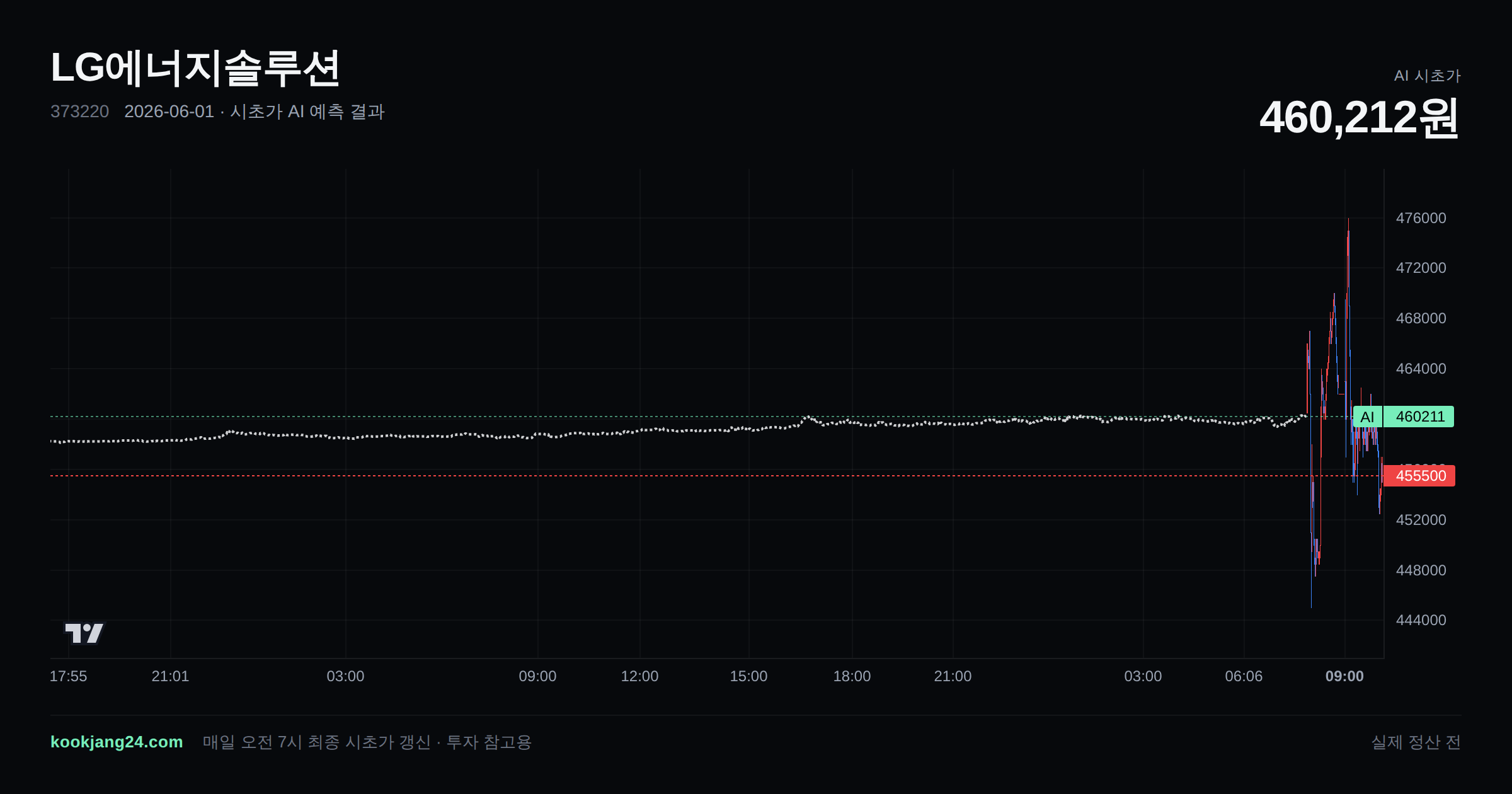Click the 472000 axis value
This screenshot has width=1512, height=794.
pyautogui.click(x=1421, y=268)
